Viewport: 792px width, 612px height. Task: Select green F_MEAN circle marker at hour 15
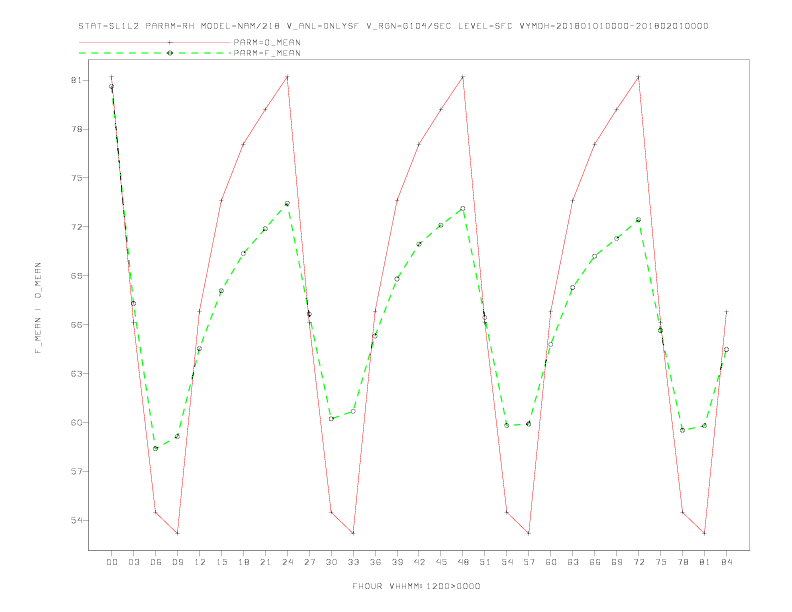tap(221, 291)
